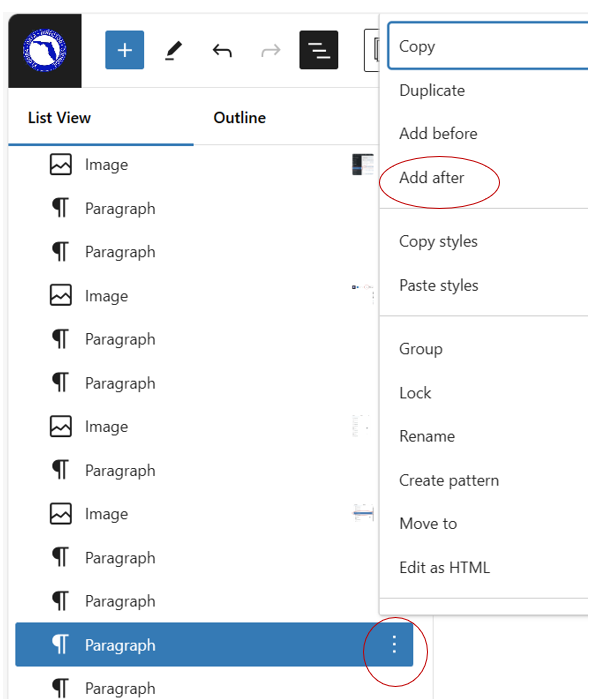Toggle the Document Overview list icon
The image size is (599, 699).
pyautogui.click(x=319, y=50)
